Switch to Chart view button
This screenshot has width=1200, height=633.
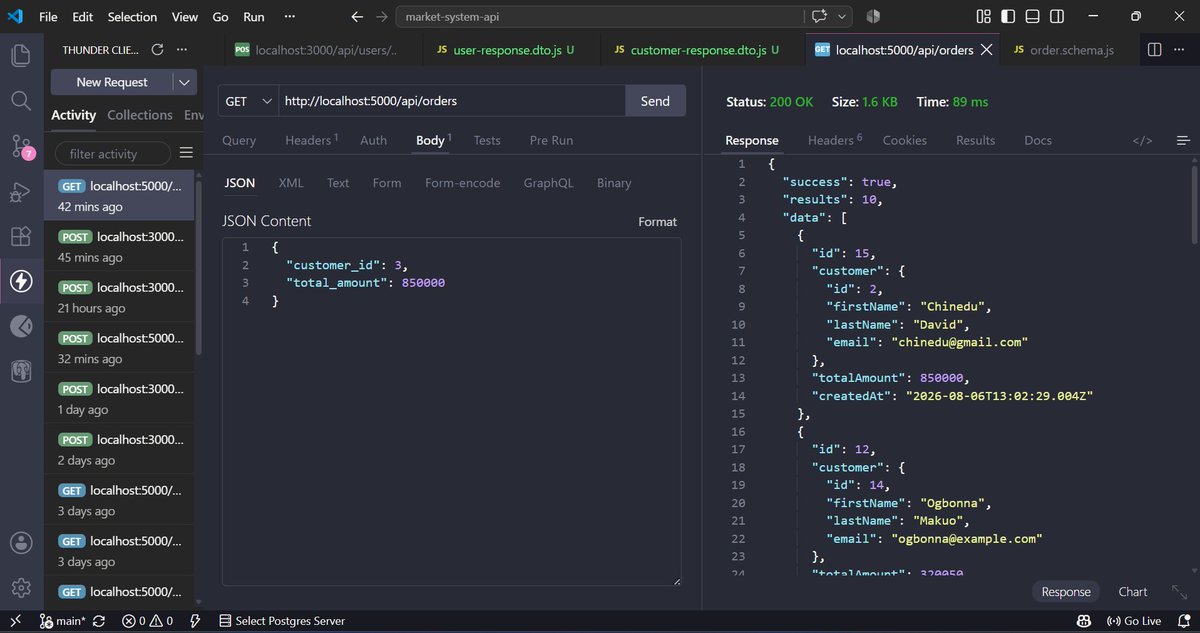tap(1133, 592)
